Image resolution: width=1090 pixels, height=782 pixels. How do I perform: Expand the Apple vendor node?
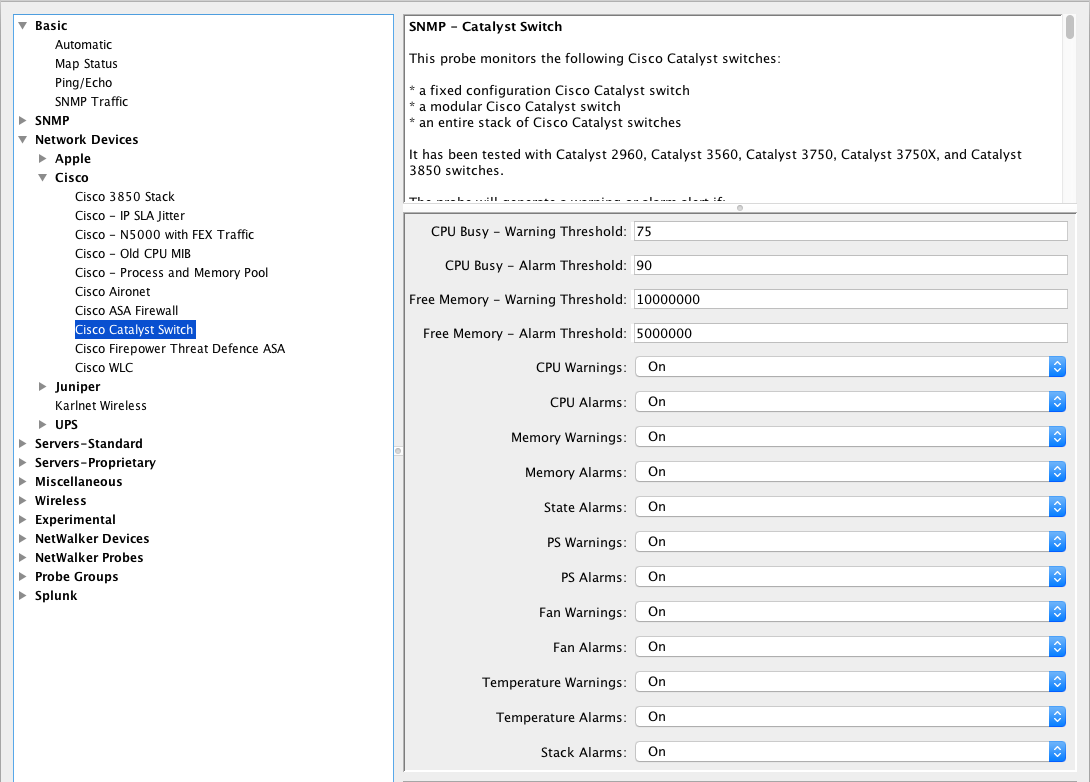pyautogui.click(x=43, y=159)
